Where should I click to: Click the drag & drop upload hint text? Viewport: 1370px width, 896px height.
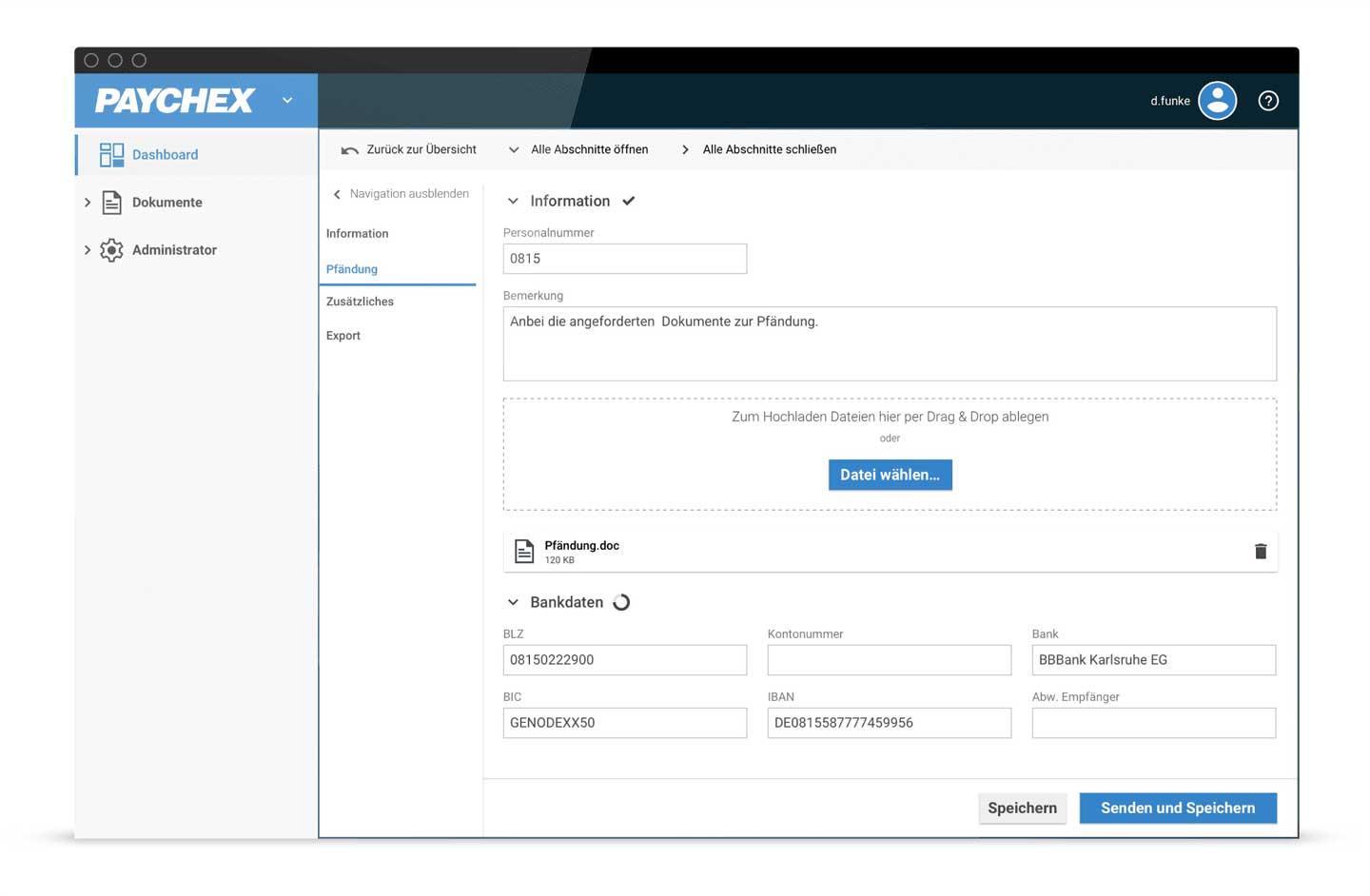(x=890, y=417)
